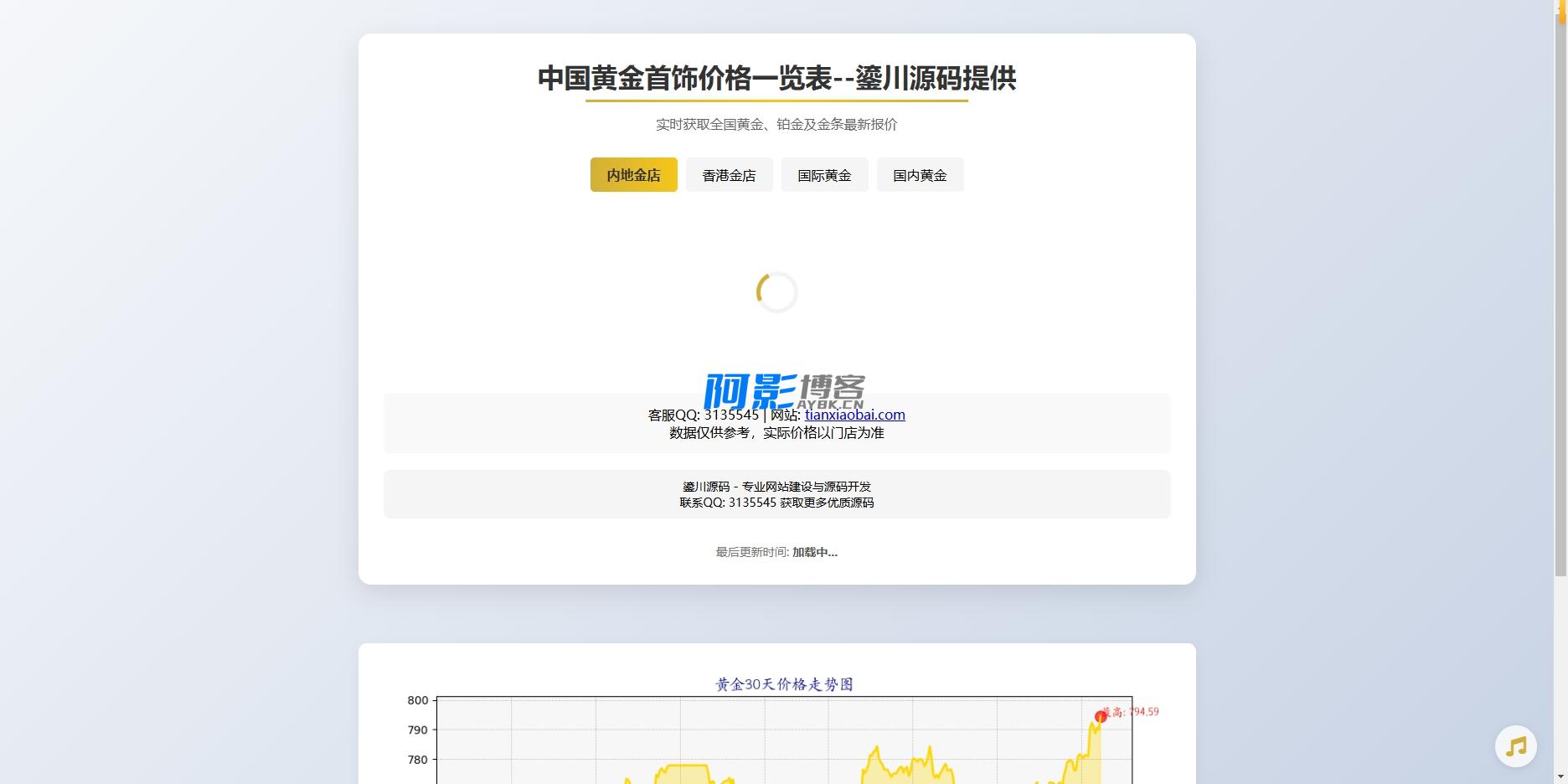
Task: Click the 黄金30天价格走势图 chart title
Action: click(784, 684)
